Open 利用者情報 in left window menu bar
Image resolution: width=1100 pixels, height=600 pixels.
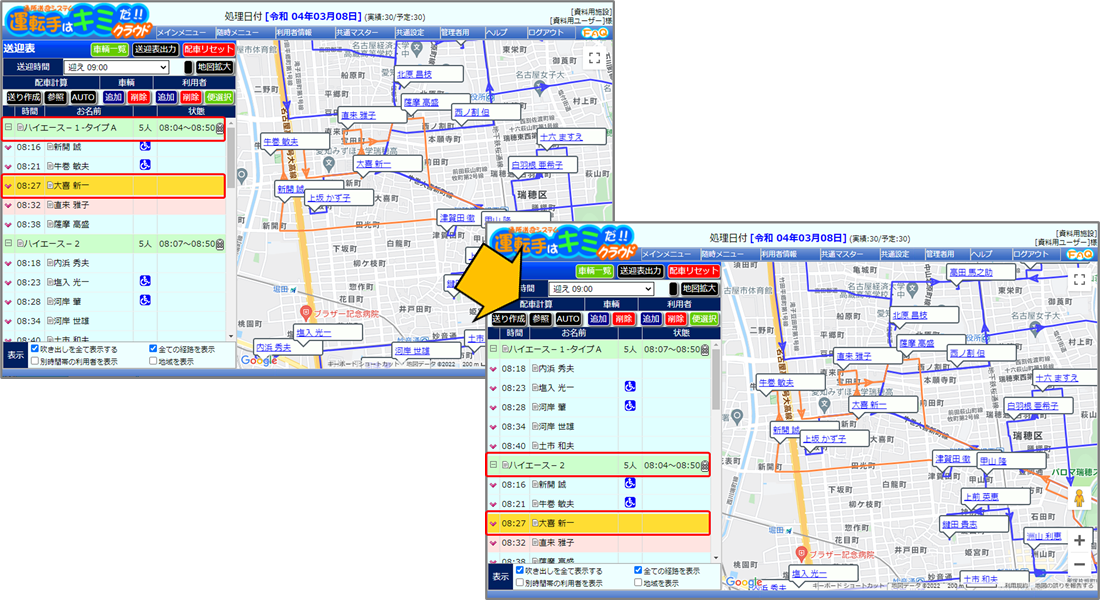tap(294, 32)
